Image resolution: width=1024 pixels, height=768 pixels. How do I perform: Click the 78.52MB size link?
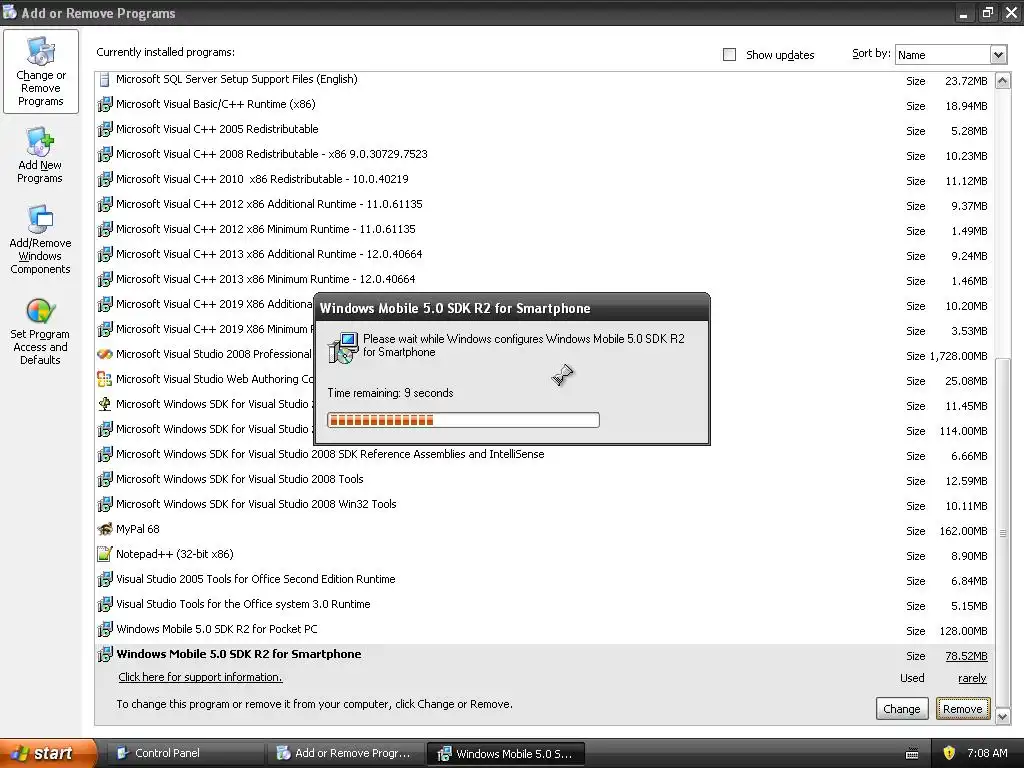[966, 656]
